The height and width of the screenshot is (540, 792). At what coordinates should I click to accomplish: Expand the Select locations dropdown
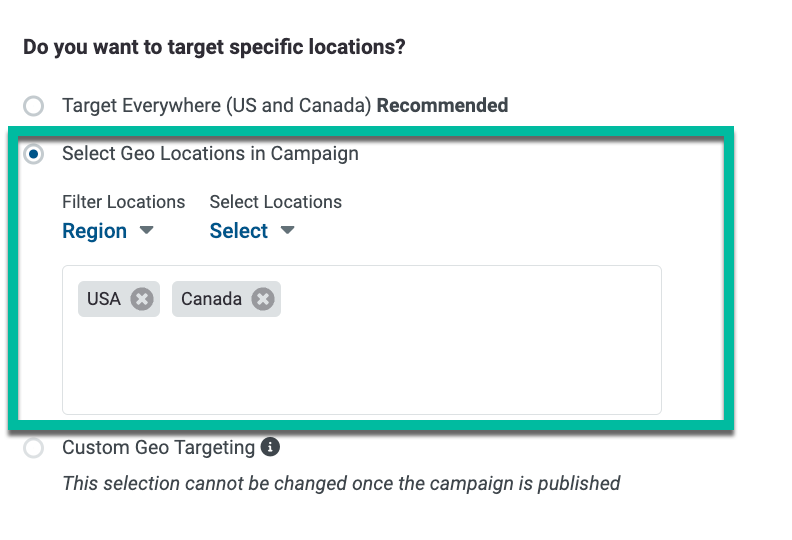252,231
